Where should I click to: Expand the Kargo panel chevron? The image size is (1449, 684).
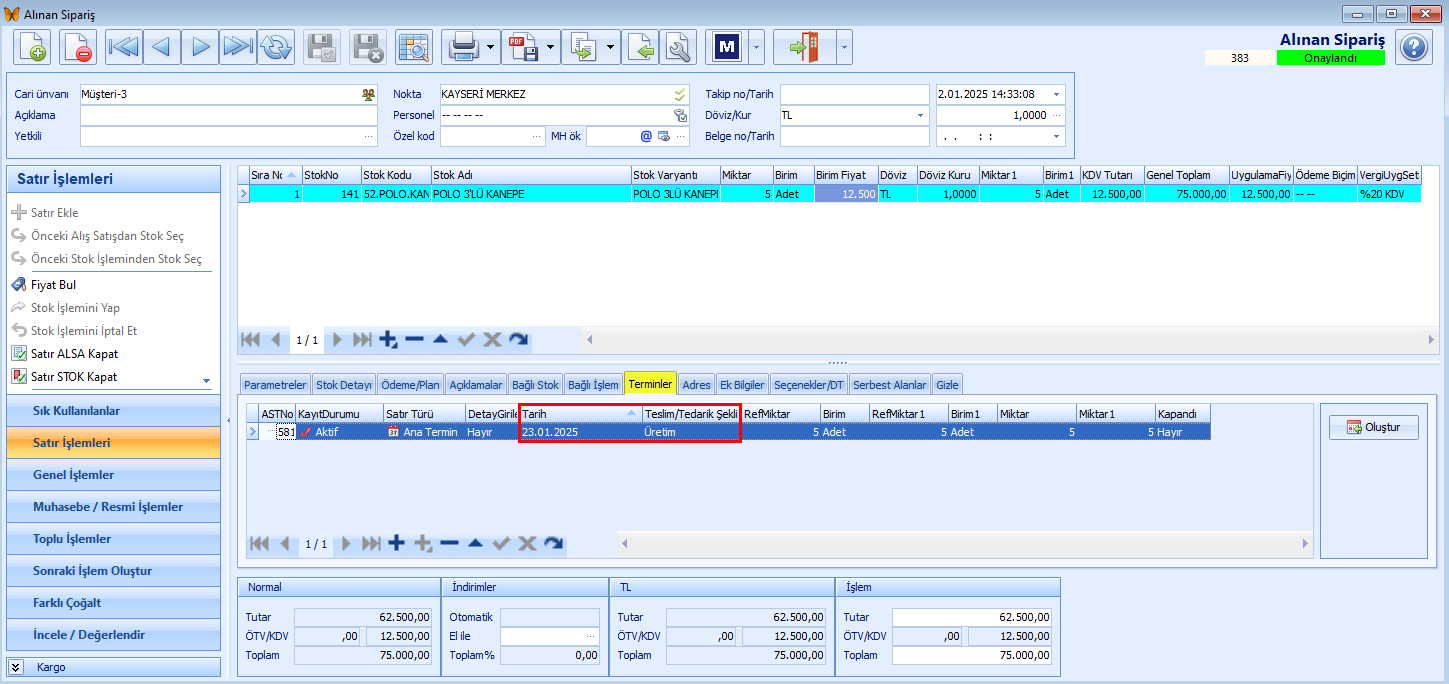click(16, 667)
